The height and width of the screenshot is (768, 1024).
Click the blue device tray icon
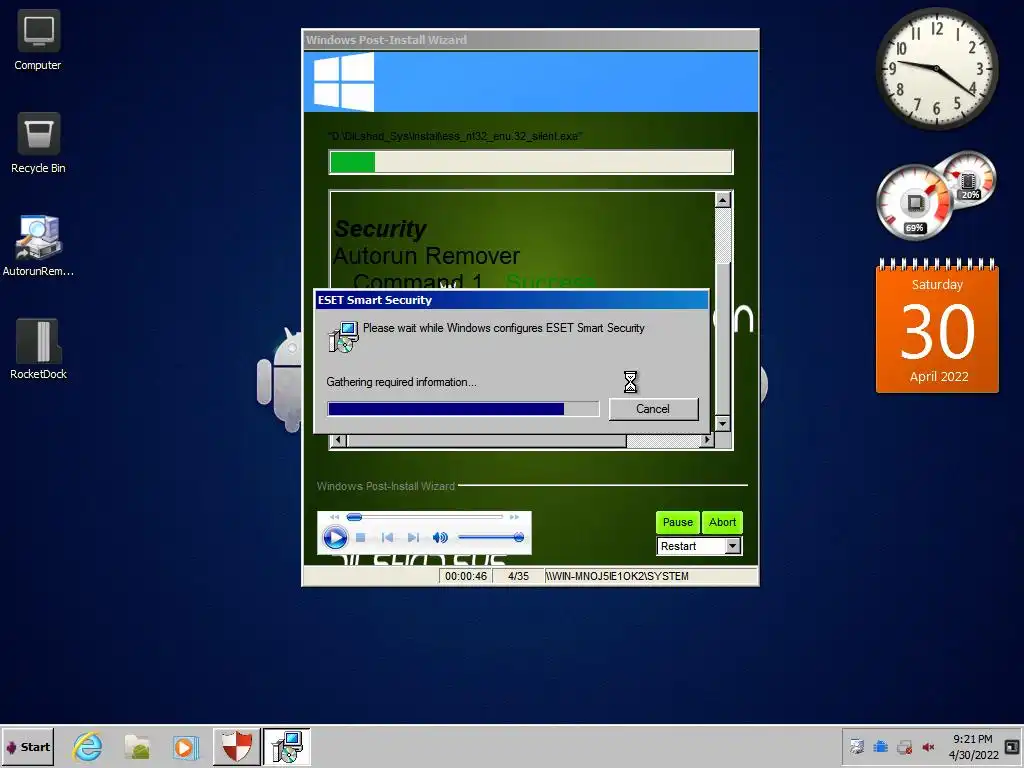(x=880, y=746)
